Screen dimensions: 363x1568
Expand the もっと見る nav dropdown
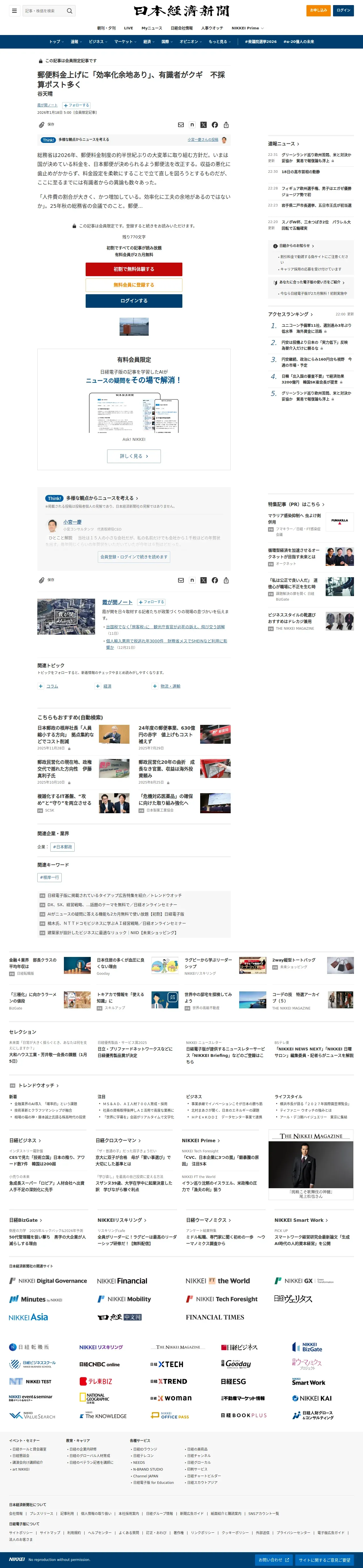[x=219, y=42]
